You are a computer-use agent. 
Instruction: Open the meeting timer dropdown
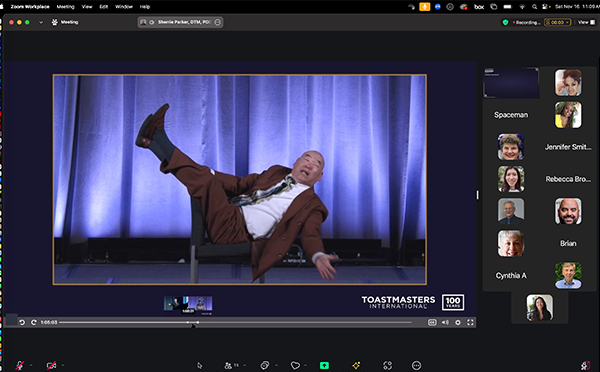(x=558, y=22)
